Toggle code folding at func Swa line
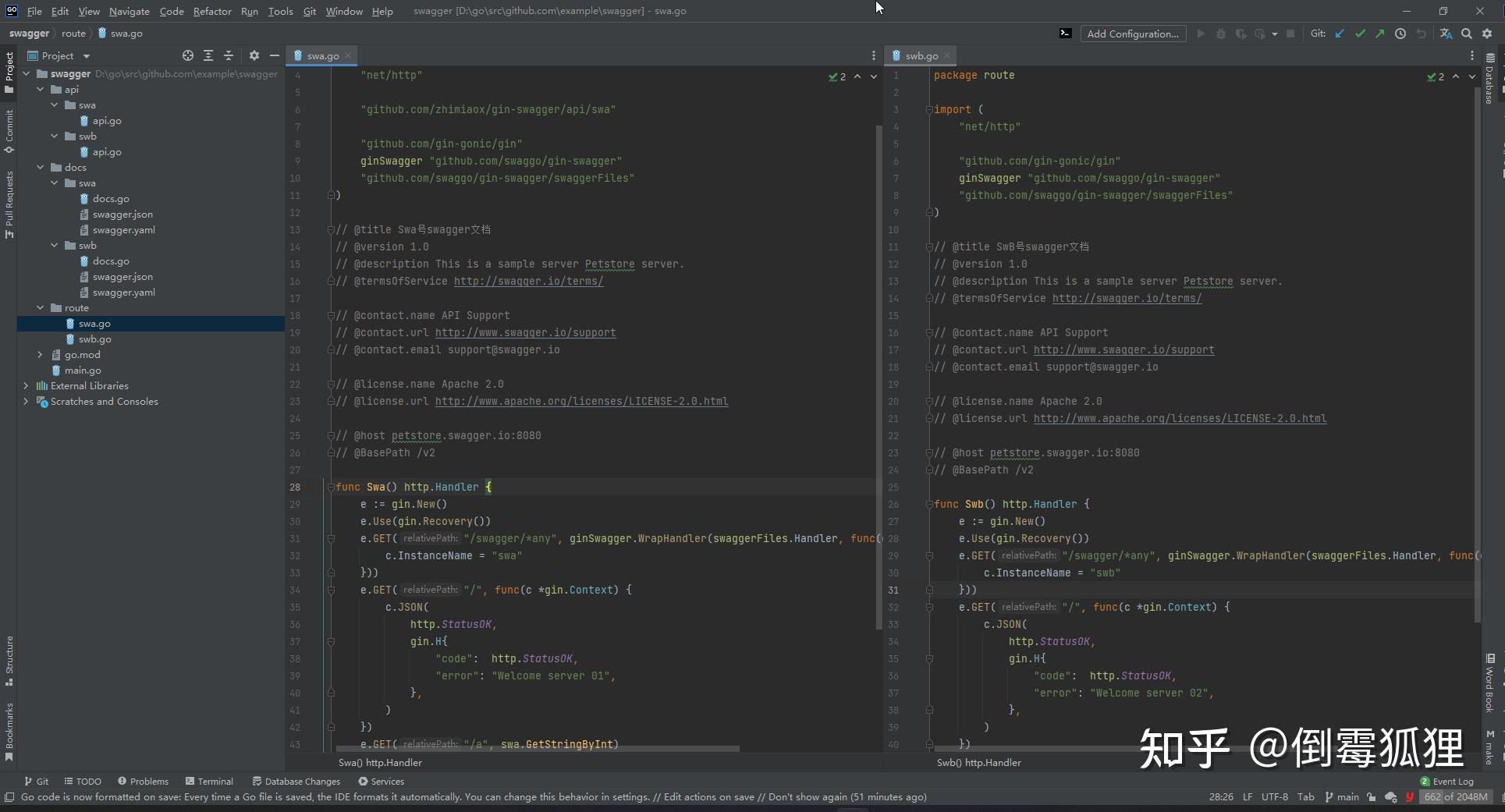This screenshot has height=812, width=1505. (331, 487)
